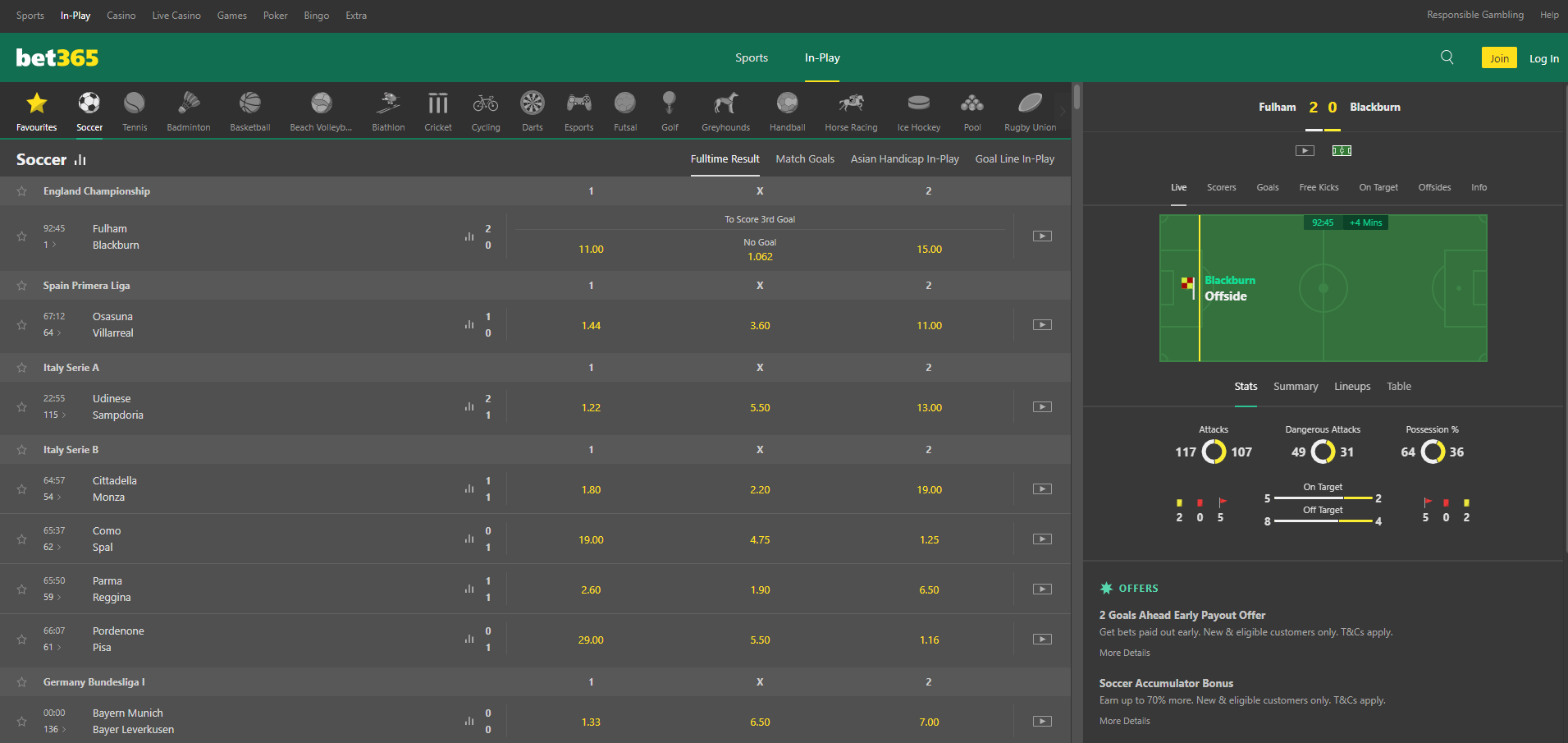Open the Responsible Gambling link

1474,15
